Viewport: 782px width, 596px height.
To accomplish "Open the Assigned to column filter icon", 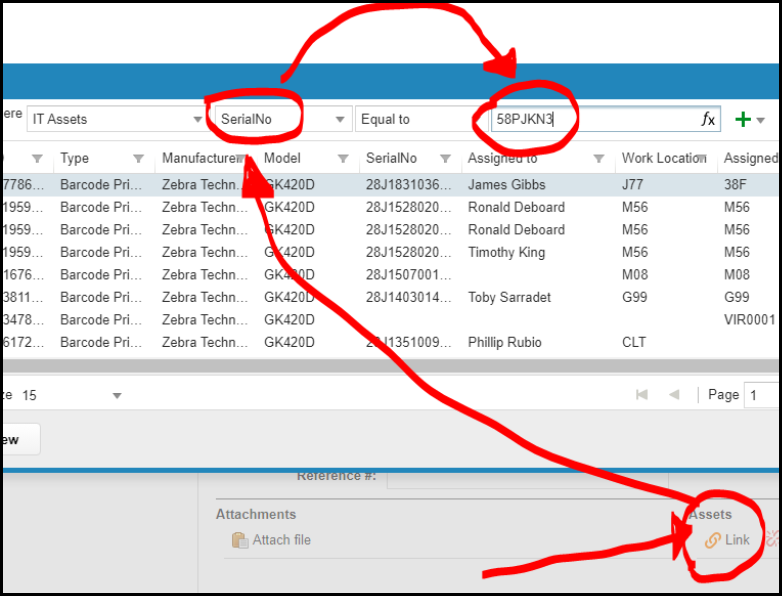I will (x=599, y=158).
